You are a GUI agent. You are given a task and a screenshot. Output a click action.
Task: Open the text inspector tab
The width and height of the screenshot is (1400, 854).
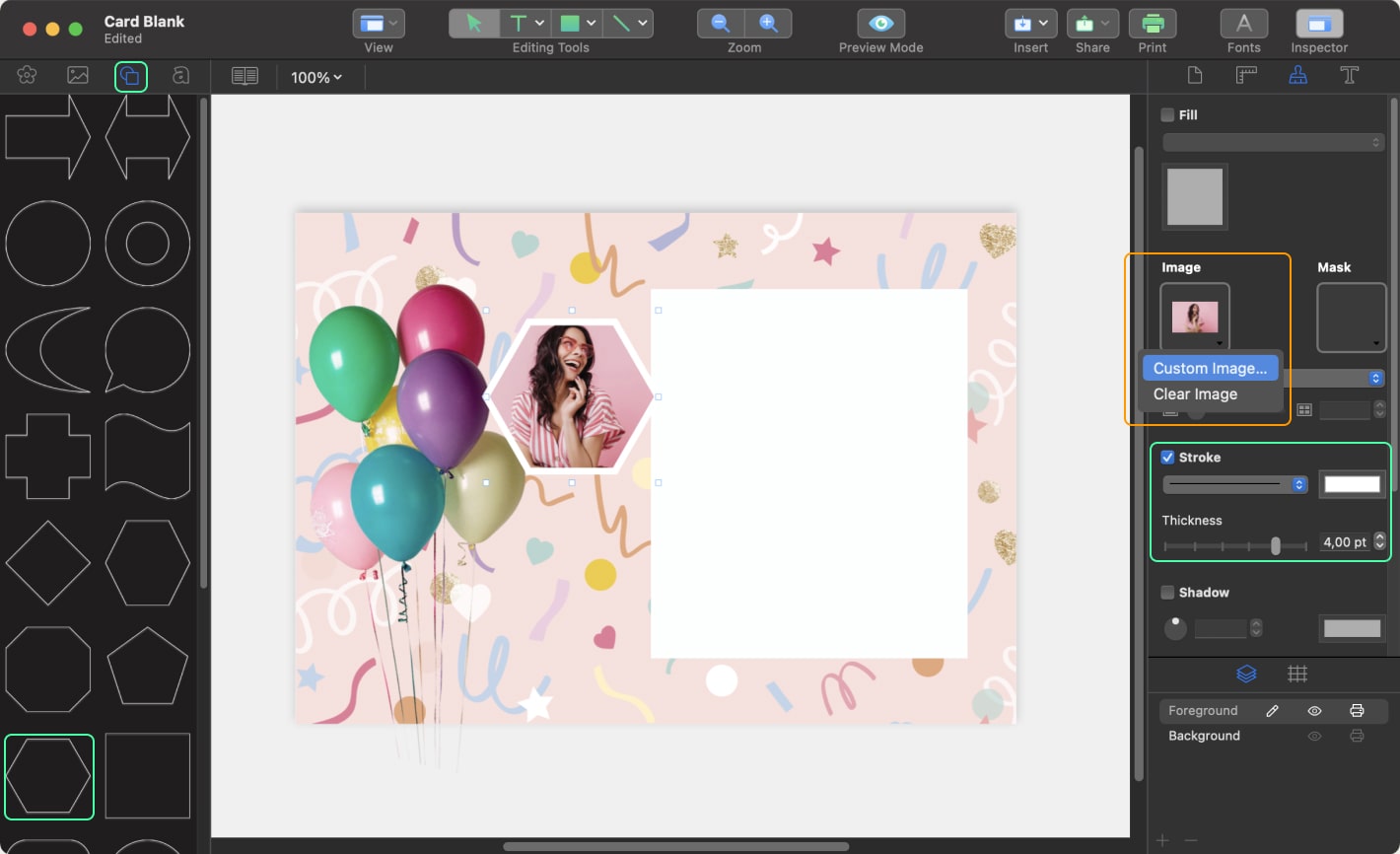[1349, 76]
